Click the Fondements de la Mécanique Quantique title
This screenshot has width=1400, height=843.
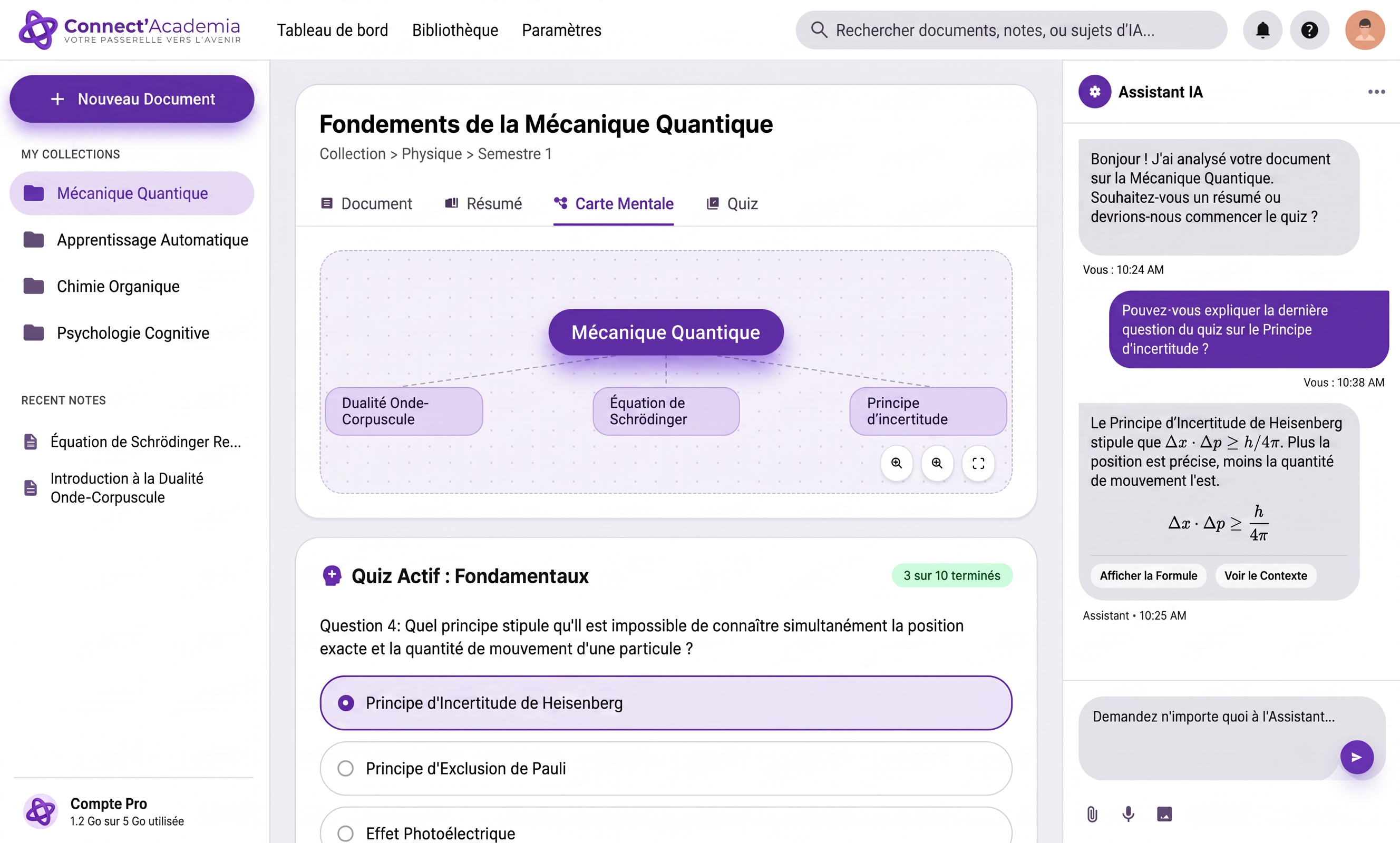click(546, 124)
